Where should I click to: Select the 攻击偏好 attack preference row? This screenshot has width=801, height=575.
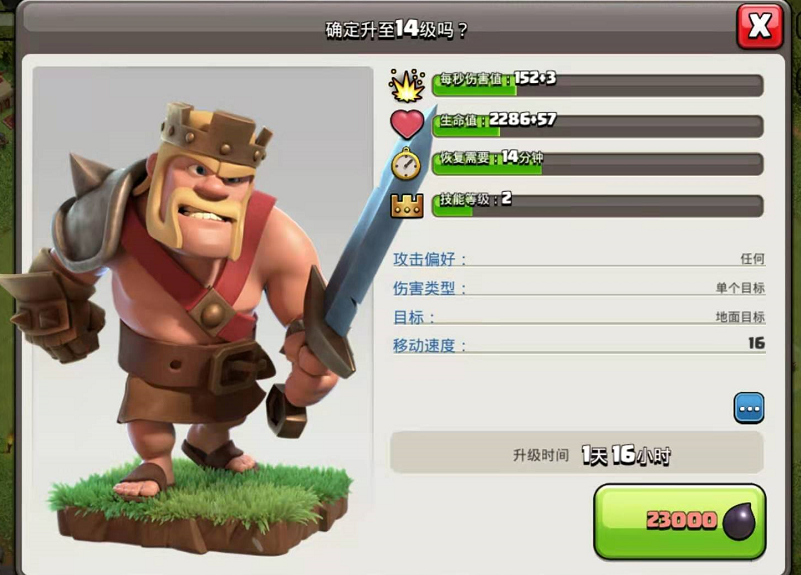(579, 259)
